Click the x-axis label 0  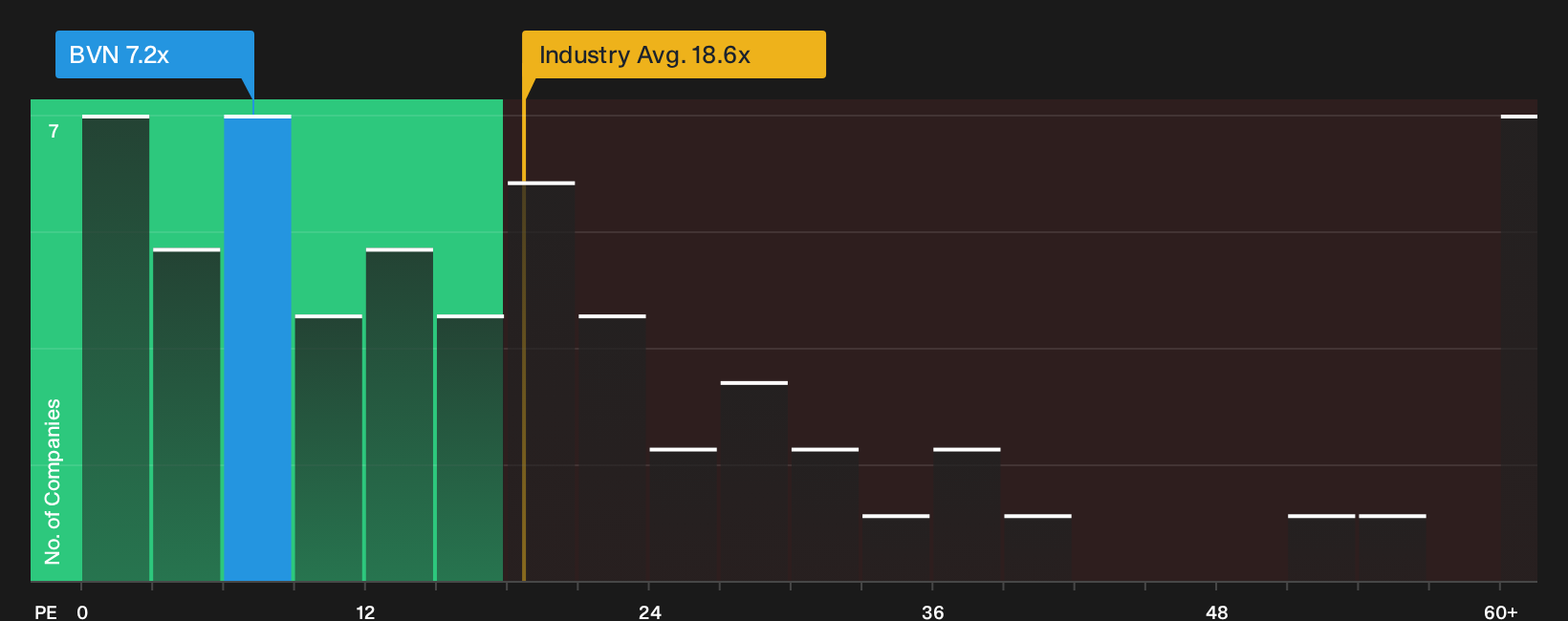click(82, 611)
